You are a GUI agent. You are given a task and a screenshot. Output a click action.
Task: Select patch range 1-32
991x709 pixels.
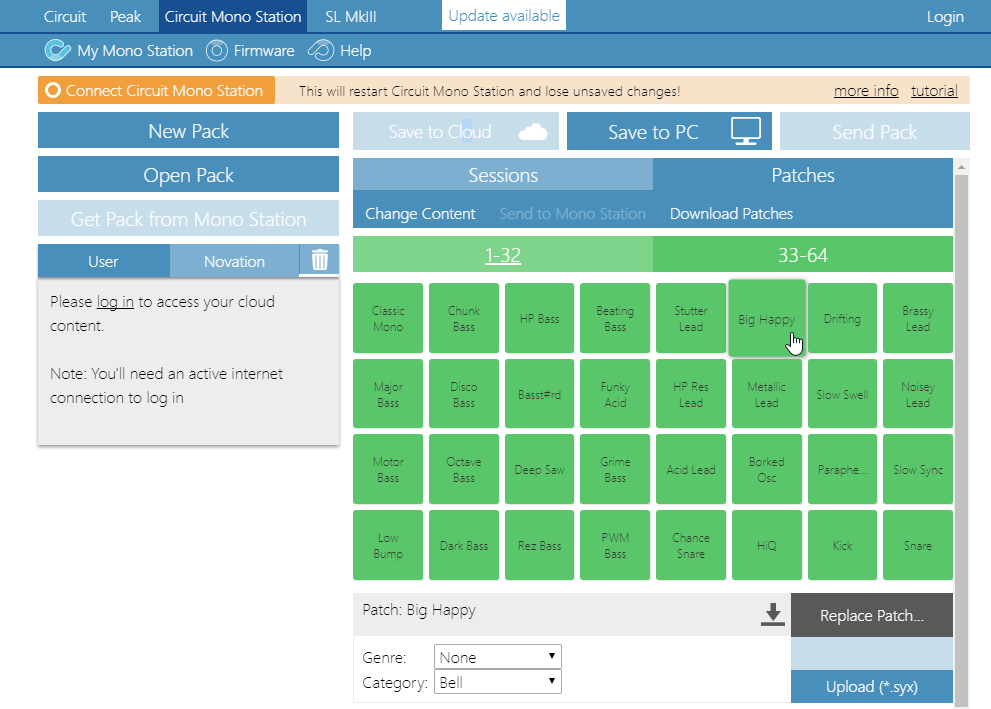[503, 255]
